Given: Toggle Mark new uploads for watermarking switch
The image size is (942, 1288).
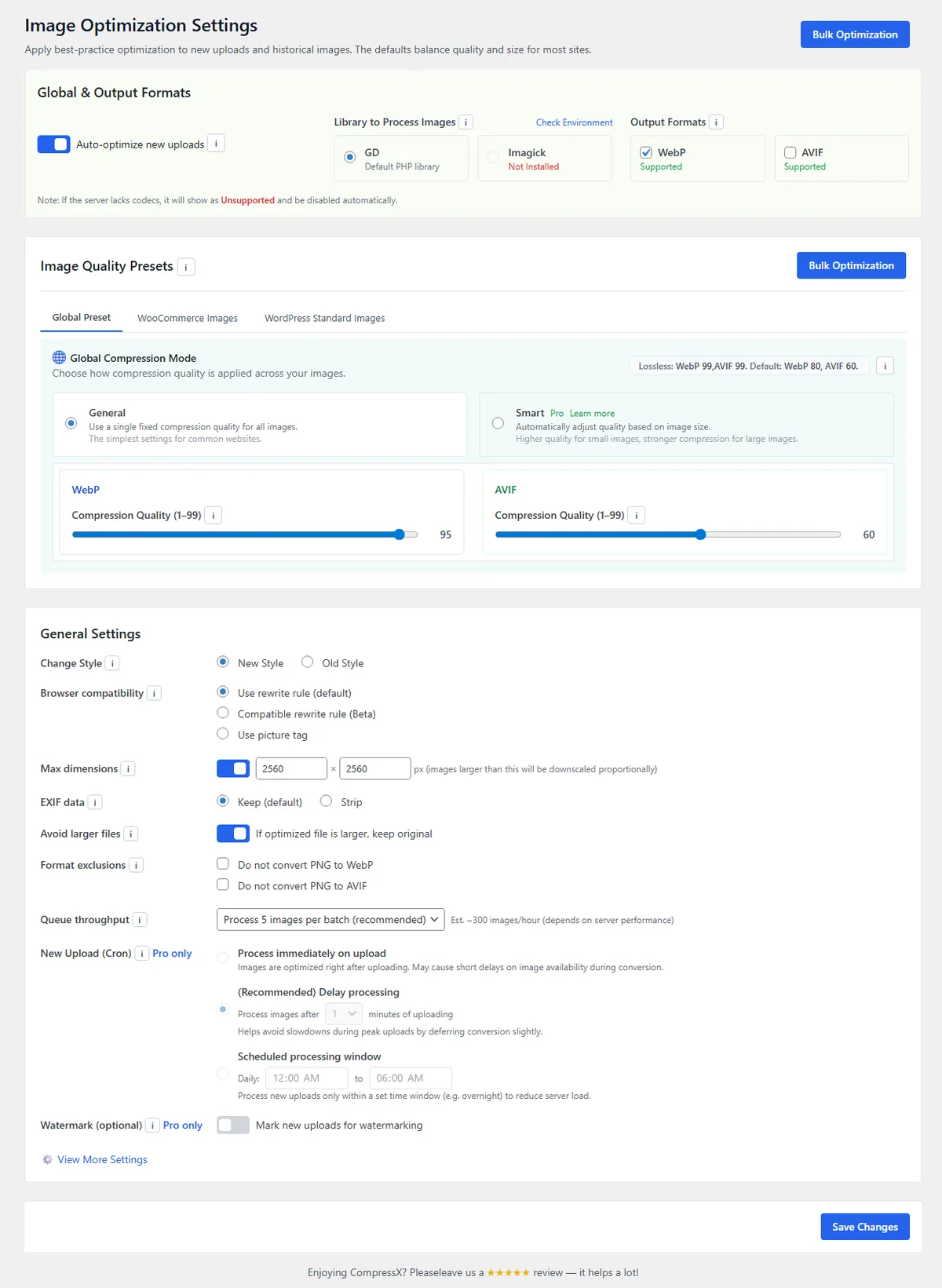Looking at the screenshot, I should [233, 1125].
